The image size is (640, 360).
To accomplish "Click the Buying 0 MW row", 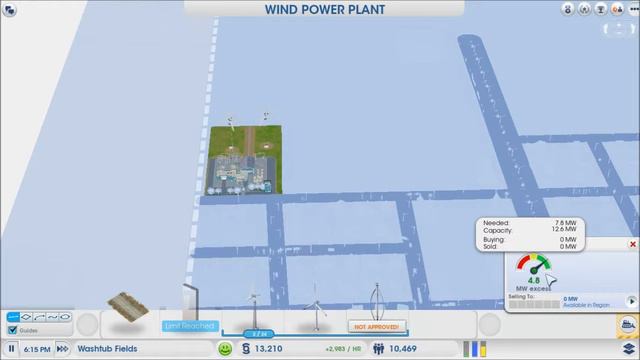I will coord(530,239).
